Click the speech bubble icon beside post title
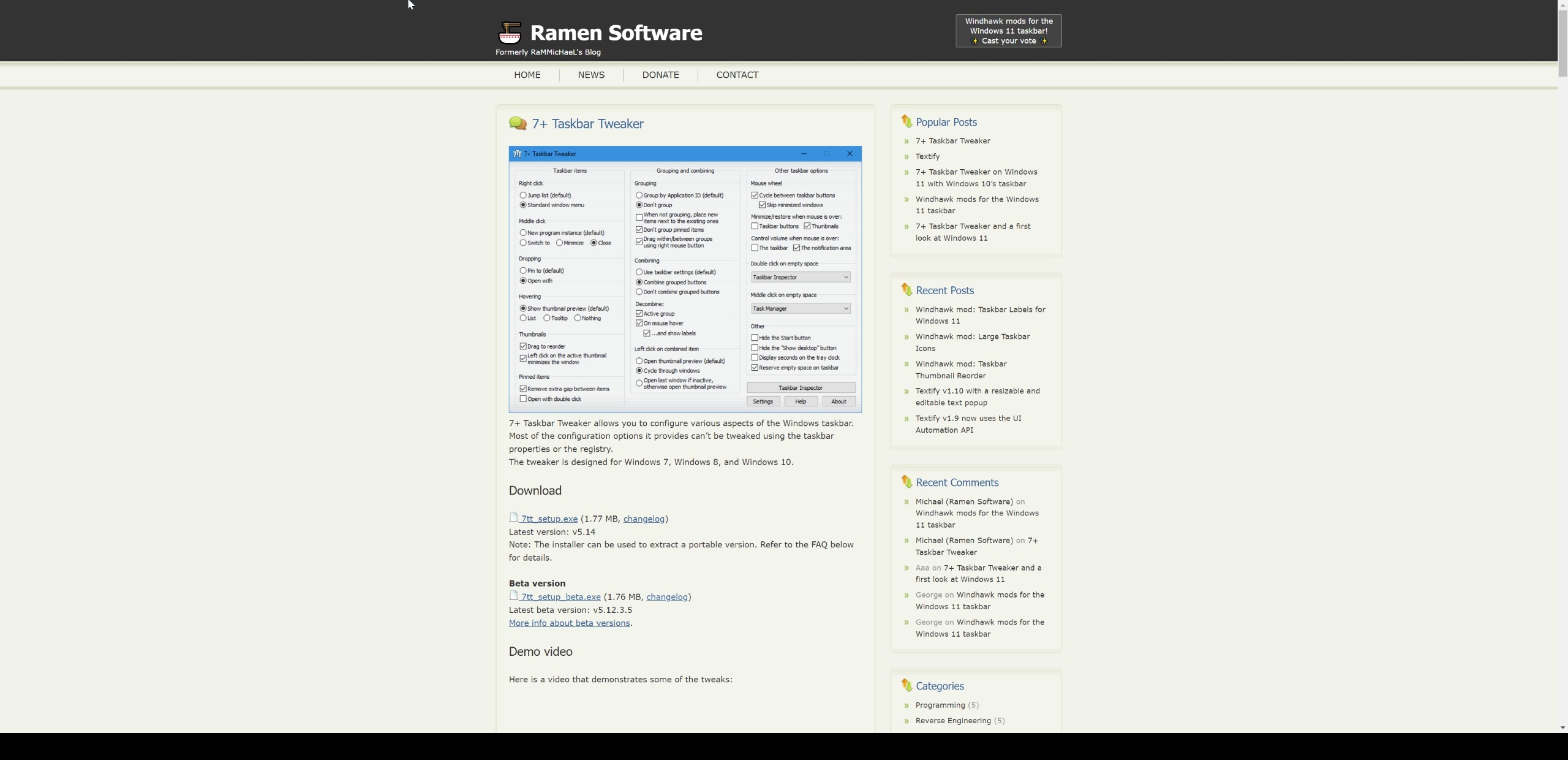Screen dimensions: 1568x760 click(x=518, y=124)
